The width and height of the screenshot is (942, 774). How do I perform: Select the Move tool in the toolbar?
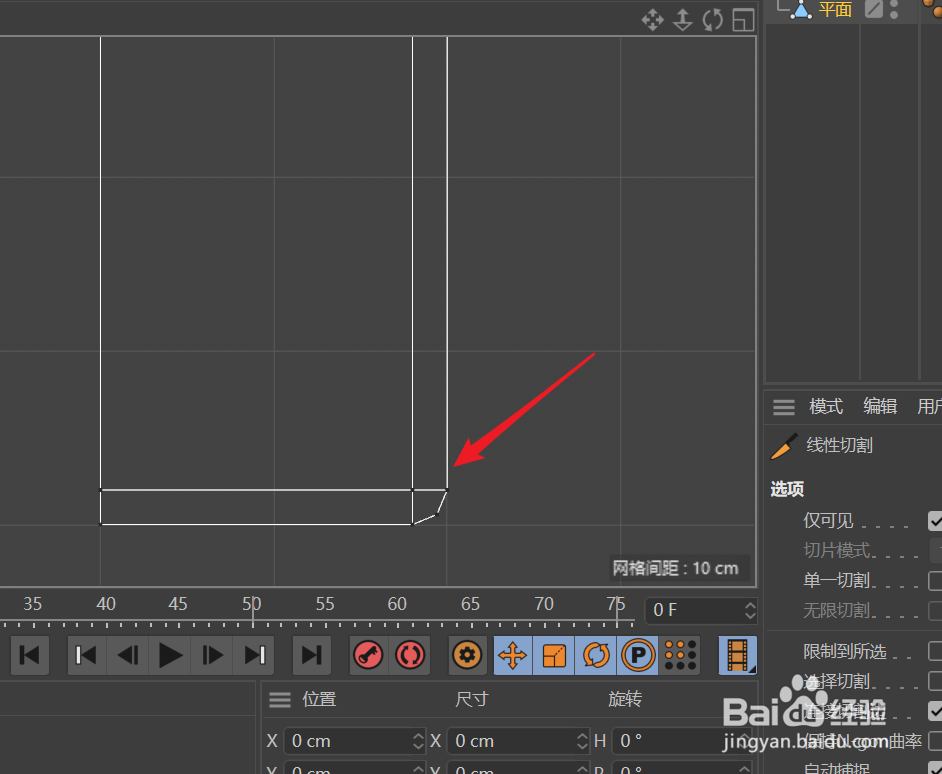click(512, 655)
